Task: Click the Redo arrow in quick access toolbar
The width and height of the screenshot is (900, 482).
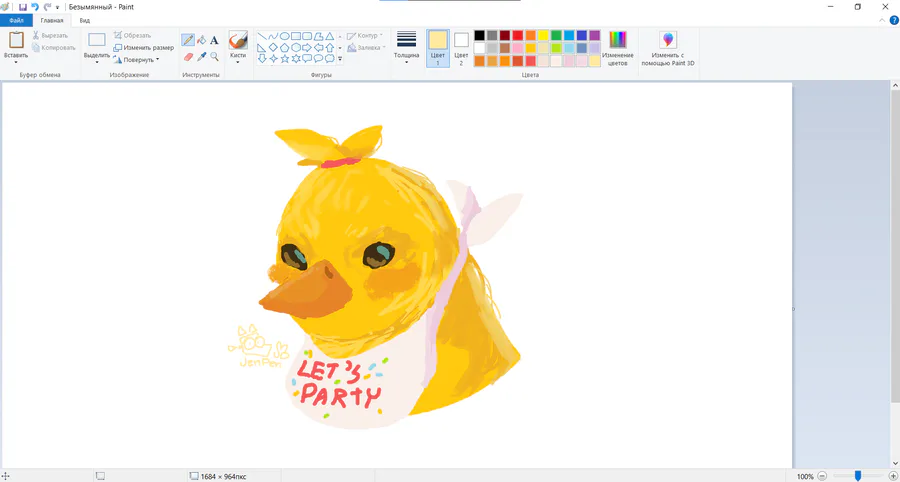Action: (x=47, y=7)
